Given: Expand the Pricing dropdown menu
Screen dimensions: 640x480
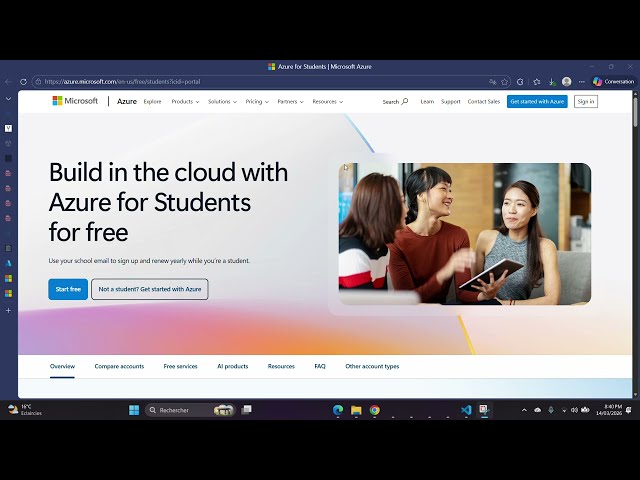Looking at the screenshot, I should point(257,102).
